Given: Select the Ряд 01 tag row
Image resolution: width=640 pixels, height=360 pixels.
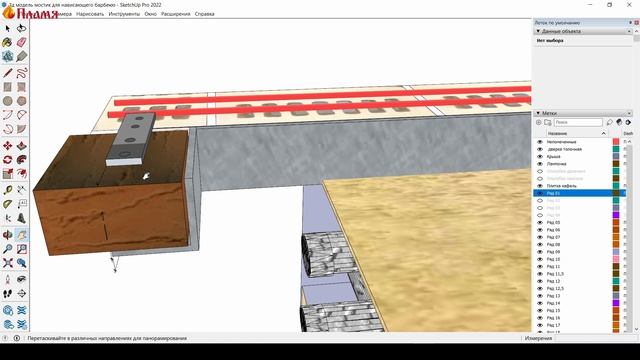Looking at the screenshot, I should pyautogui.click(x=579, y=193).
